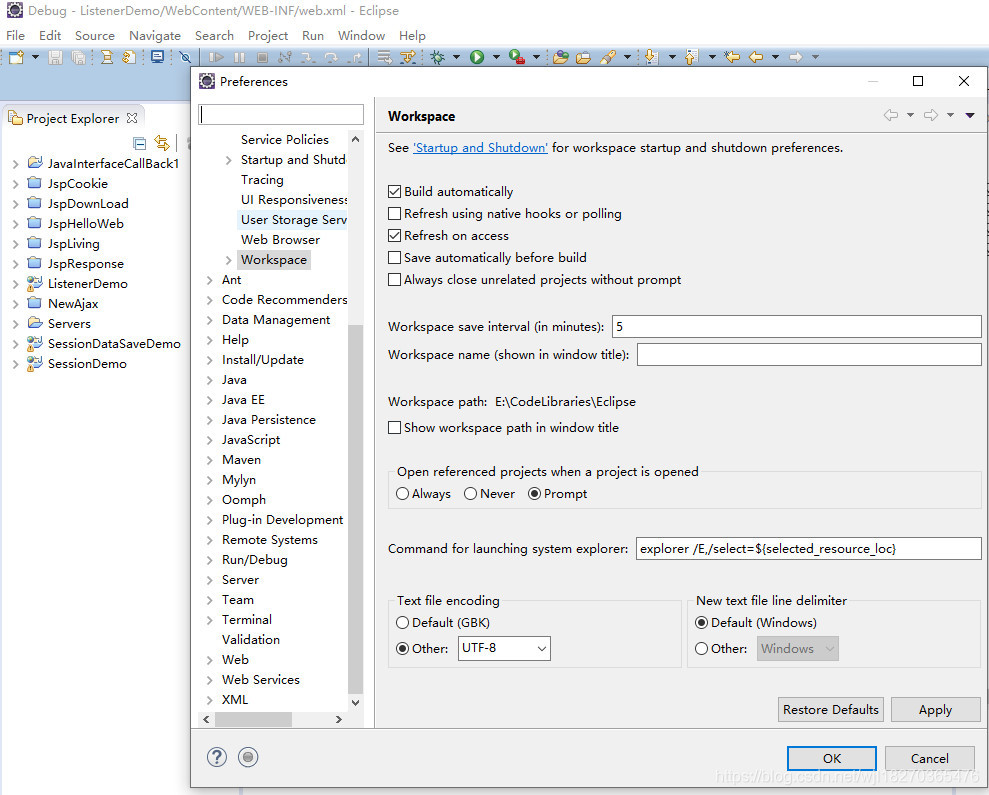Open the Search flashlight toolbar icon
989x795 pixels.
pos(610,57)
